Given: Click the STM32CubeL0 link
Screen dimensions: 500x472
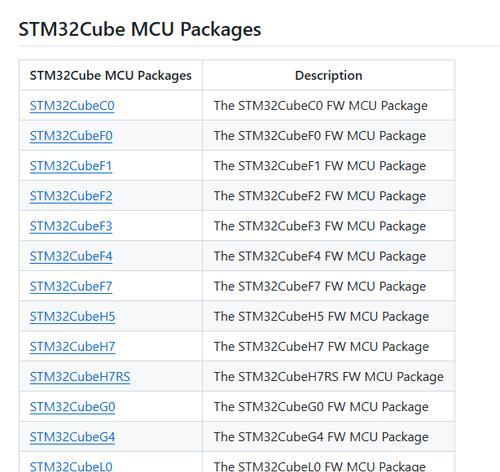Looking at the screenshot, I should [x=71, y=466].
